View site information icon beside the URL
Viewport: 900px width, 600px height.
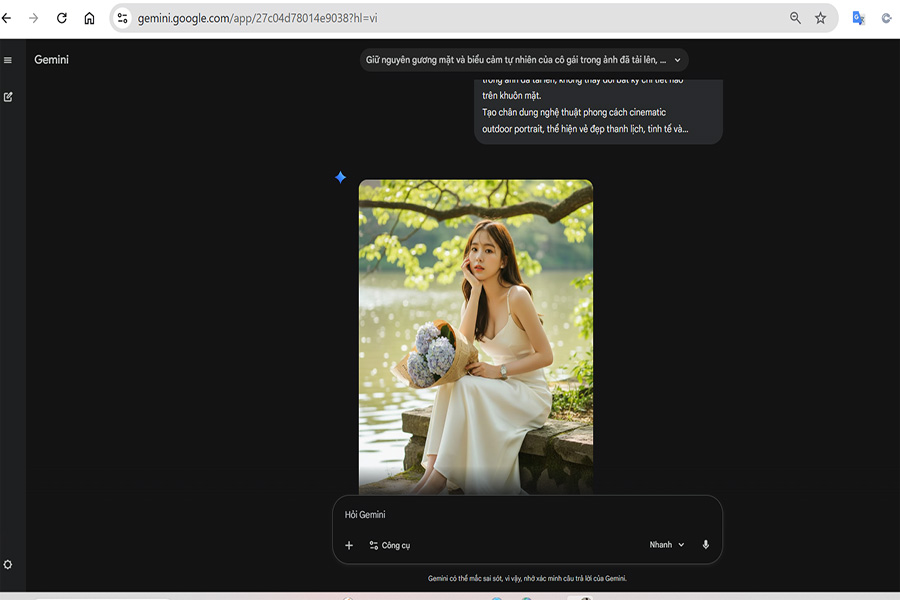(x=123, y=18)
